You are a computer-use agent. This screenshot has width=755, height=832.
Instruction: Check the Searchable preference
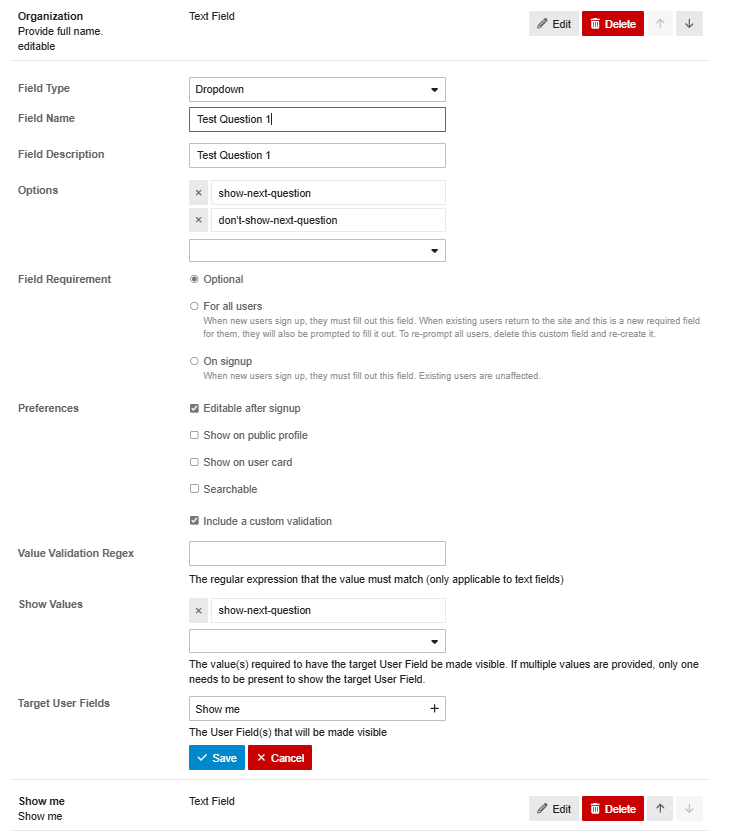(x=194, y=489)
